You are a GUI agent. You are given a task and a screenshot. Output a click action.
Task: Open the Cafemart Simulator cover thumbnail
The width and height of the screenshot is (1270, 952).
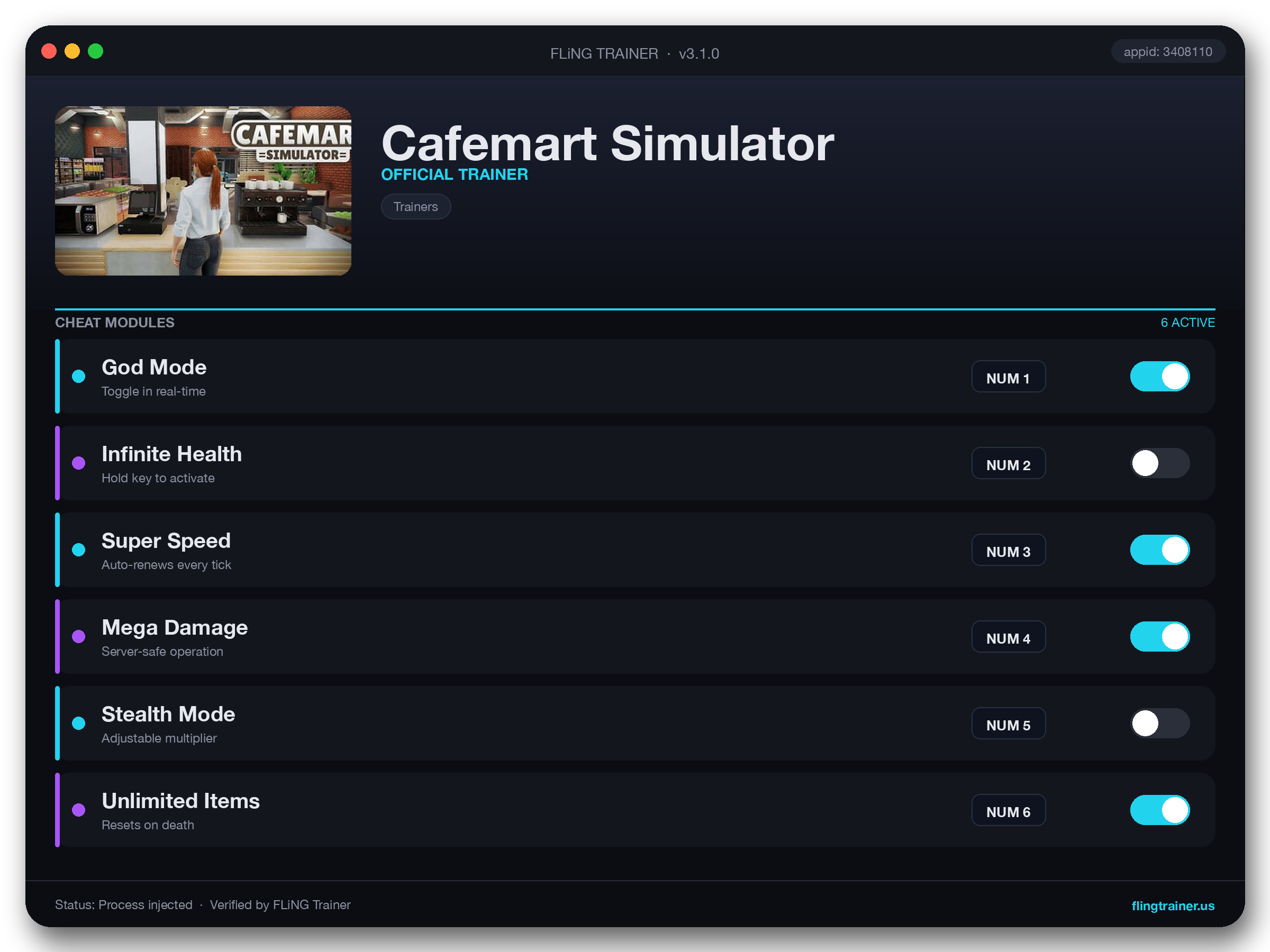point(203,190)
